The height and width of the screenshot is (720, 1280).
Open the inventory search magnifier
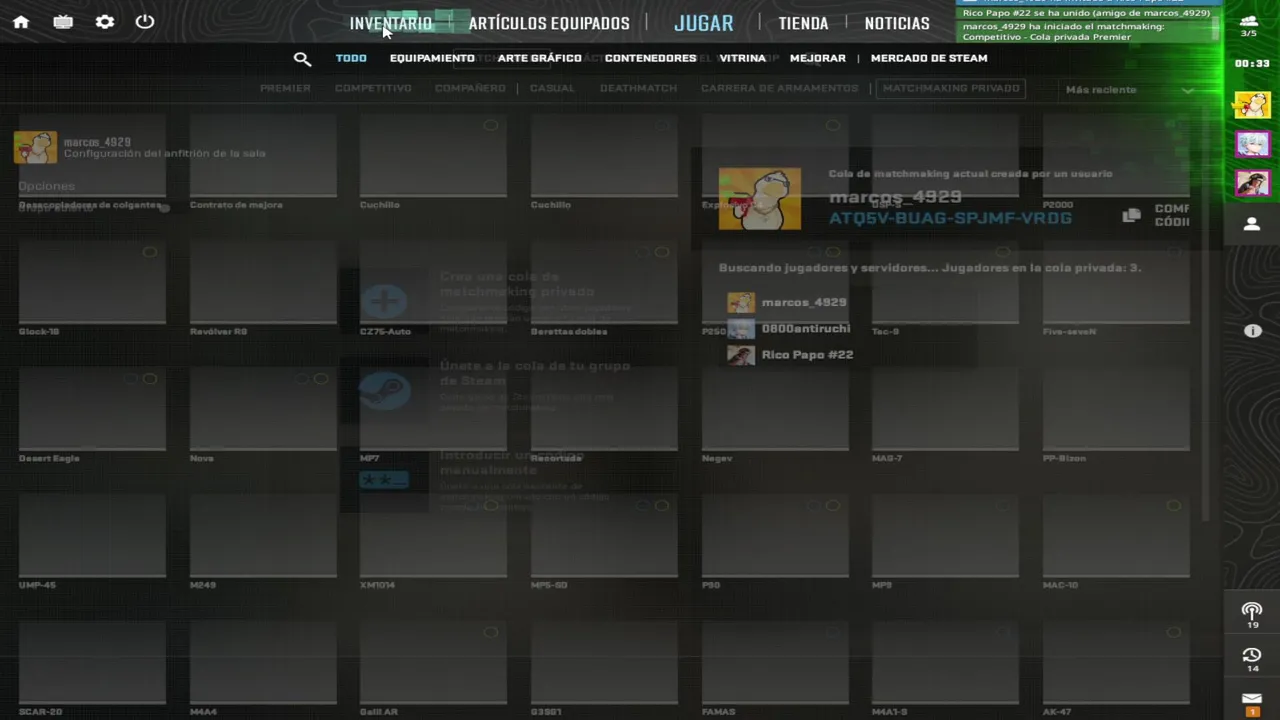pos(302,59)
